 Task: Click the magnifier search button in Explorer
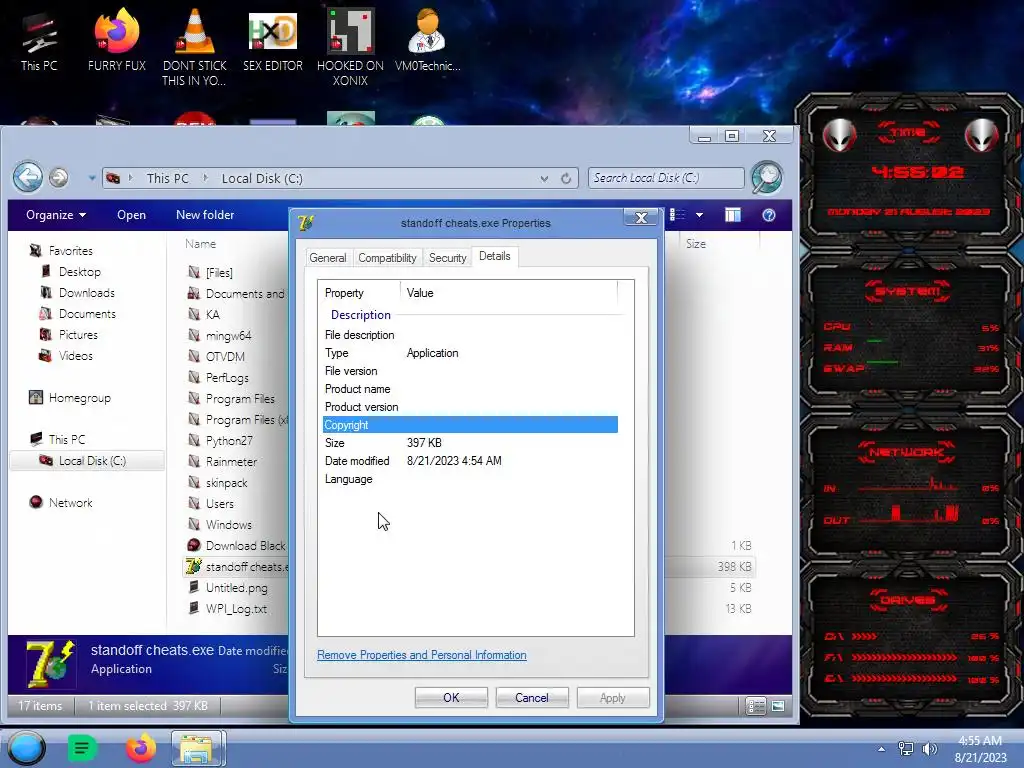tap(767, 178)
